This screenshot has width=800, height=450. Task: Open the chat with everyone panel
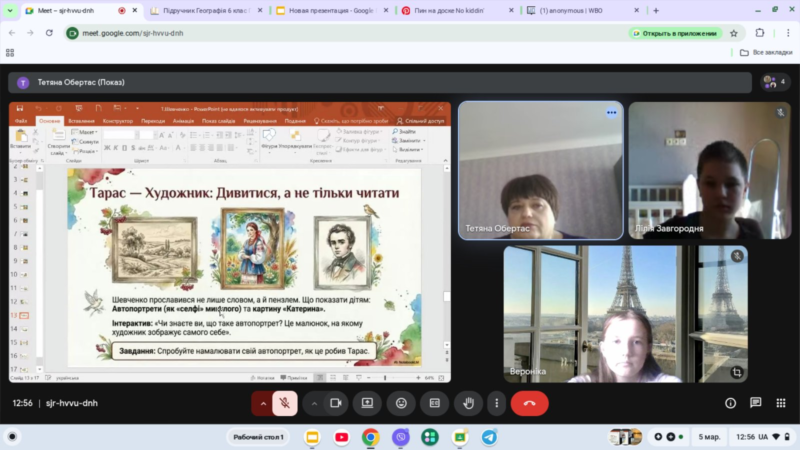[755, 403]
